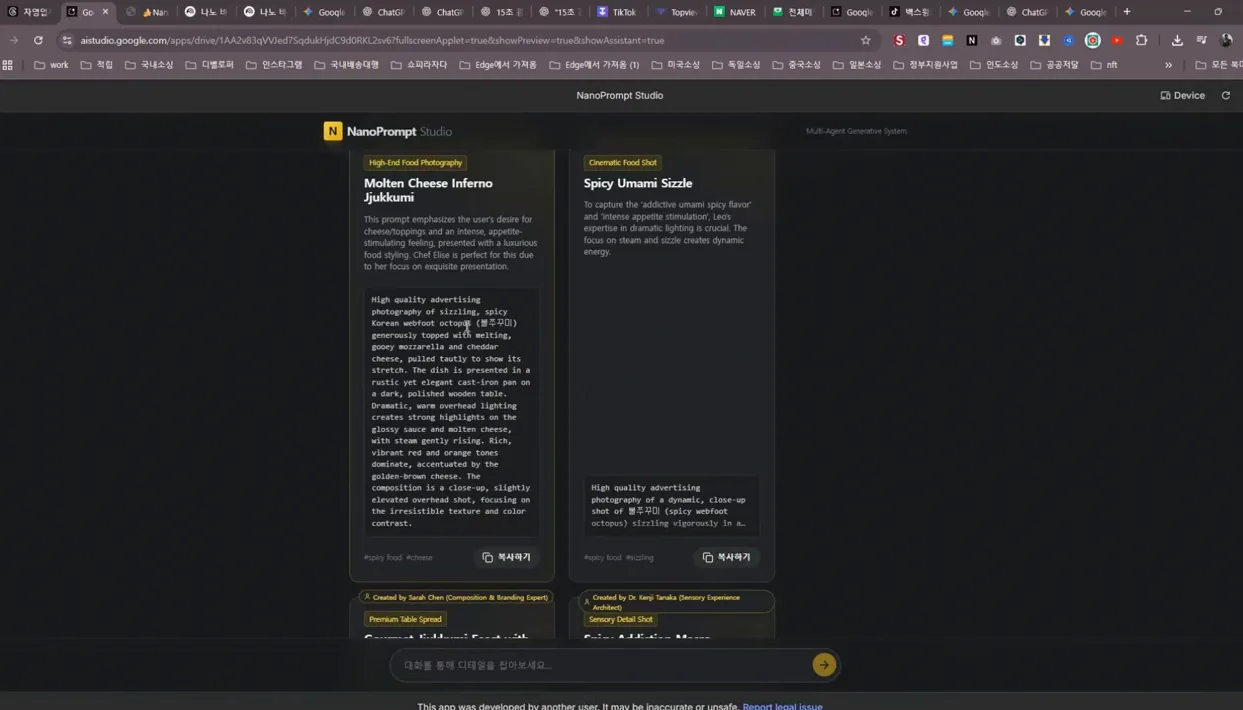Open the 인도소싱 bookmark folder
1243x710 pixels.
(994, 65)
